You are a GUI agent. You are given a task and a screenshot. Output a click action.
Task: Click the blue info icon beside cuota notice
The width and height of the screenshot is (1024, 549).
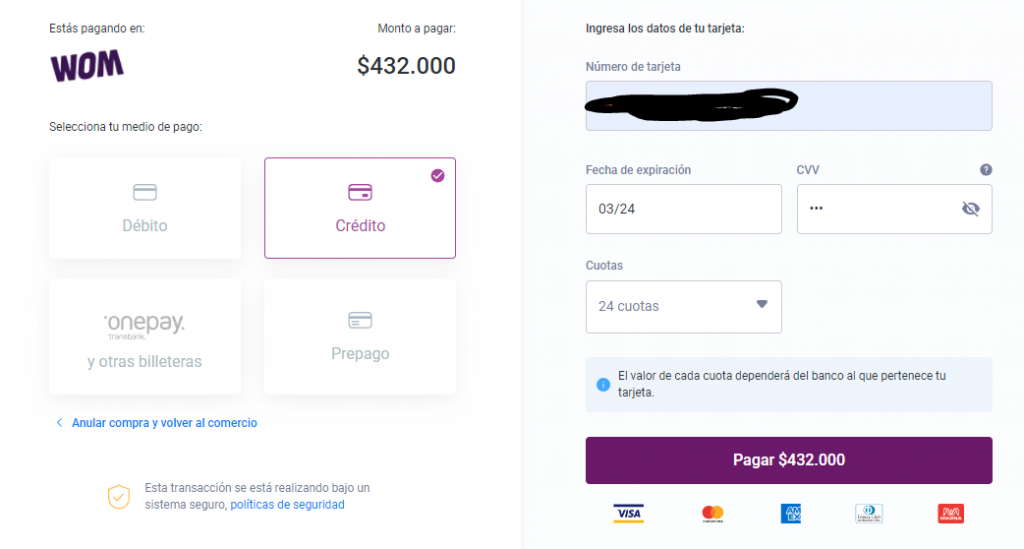pos(603,384)
